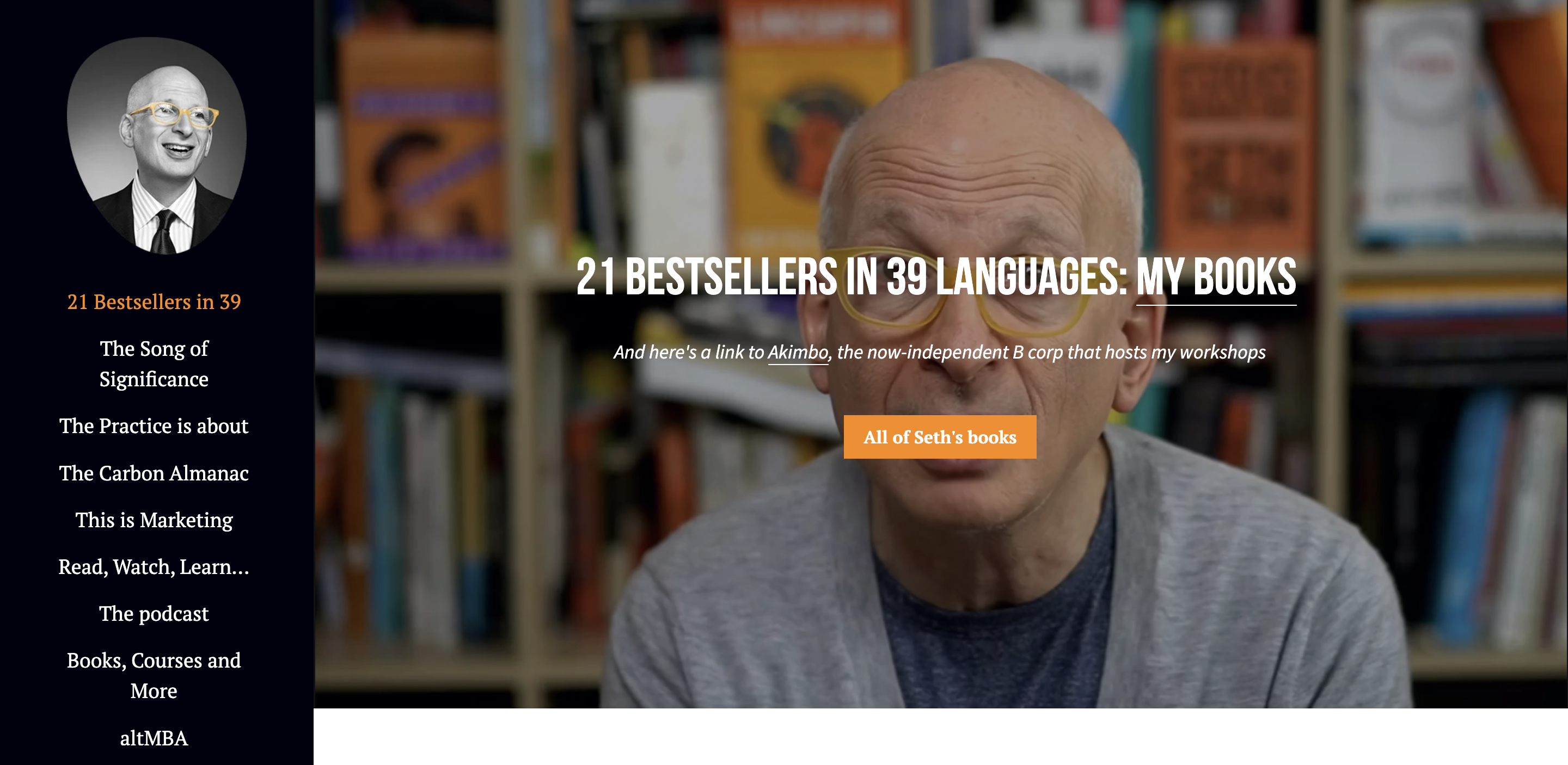Click the word 'More' under Books, Courses

154,692
